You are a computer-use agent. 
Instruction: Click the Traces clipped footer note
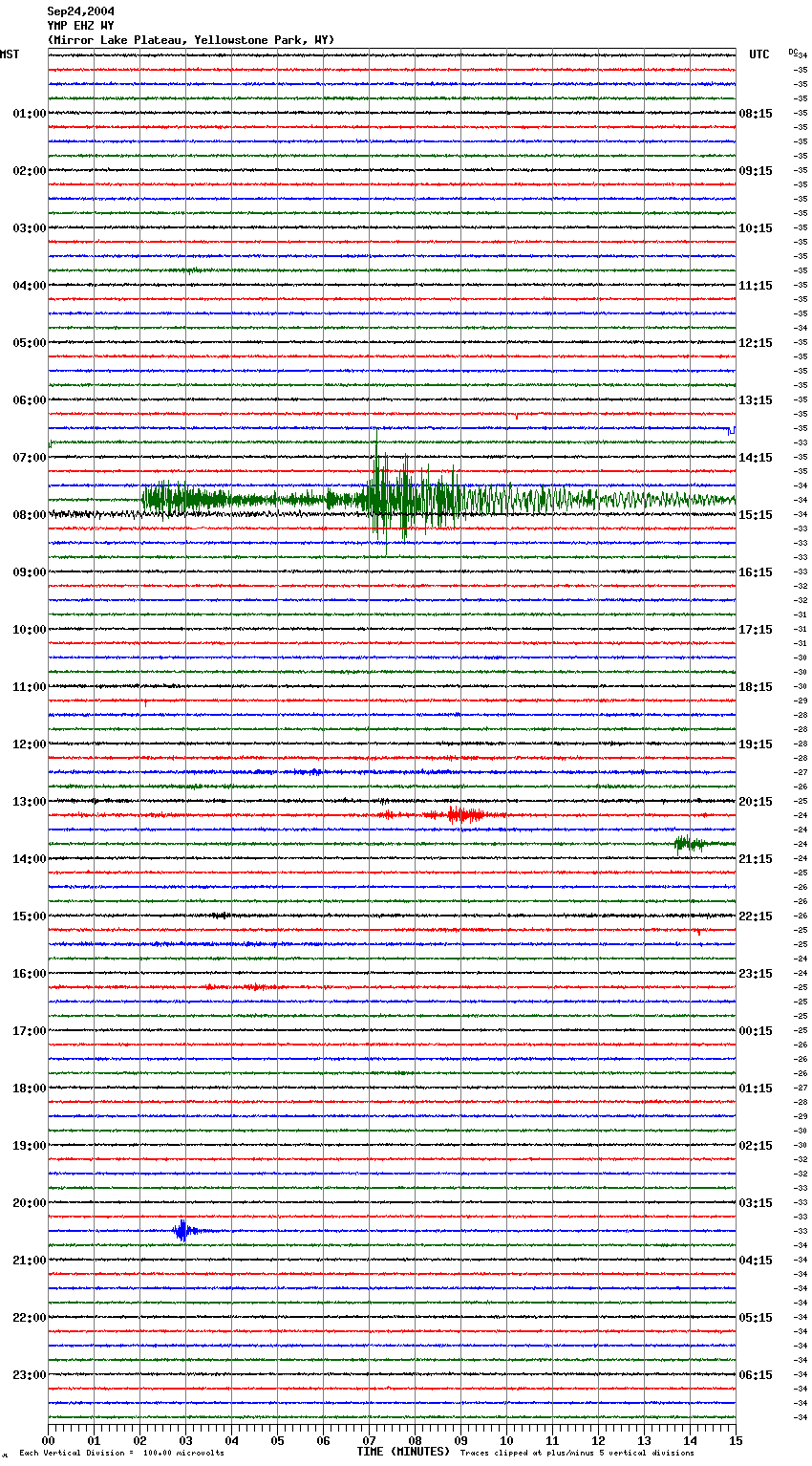coord(577,1454)
